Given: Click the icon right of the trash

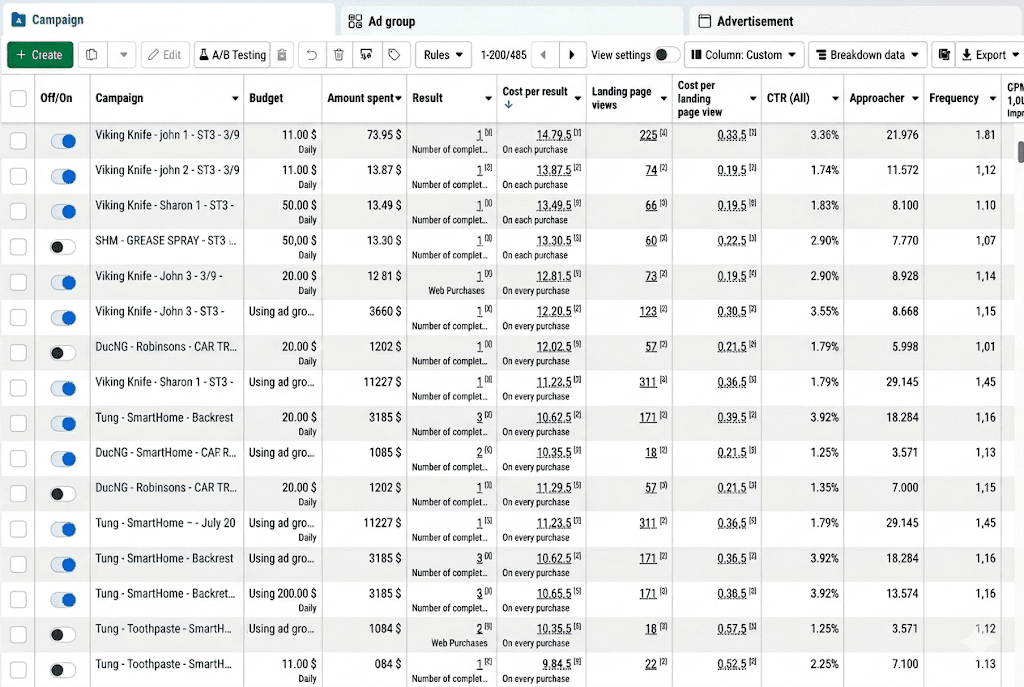Looking at the screenshot, I should click(366, 55).
